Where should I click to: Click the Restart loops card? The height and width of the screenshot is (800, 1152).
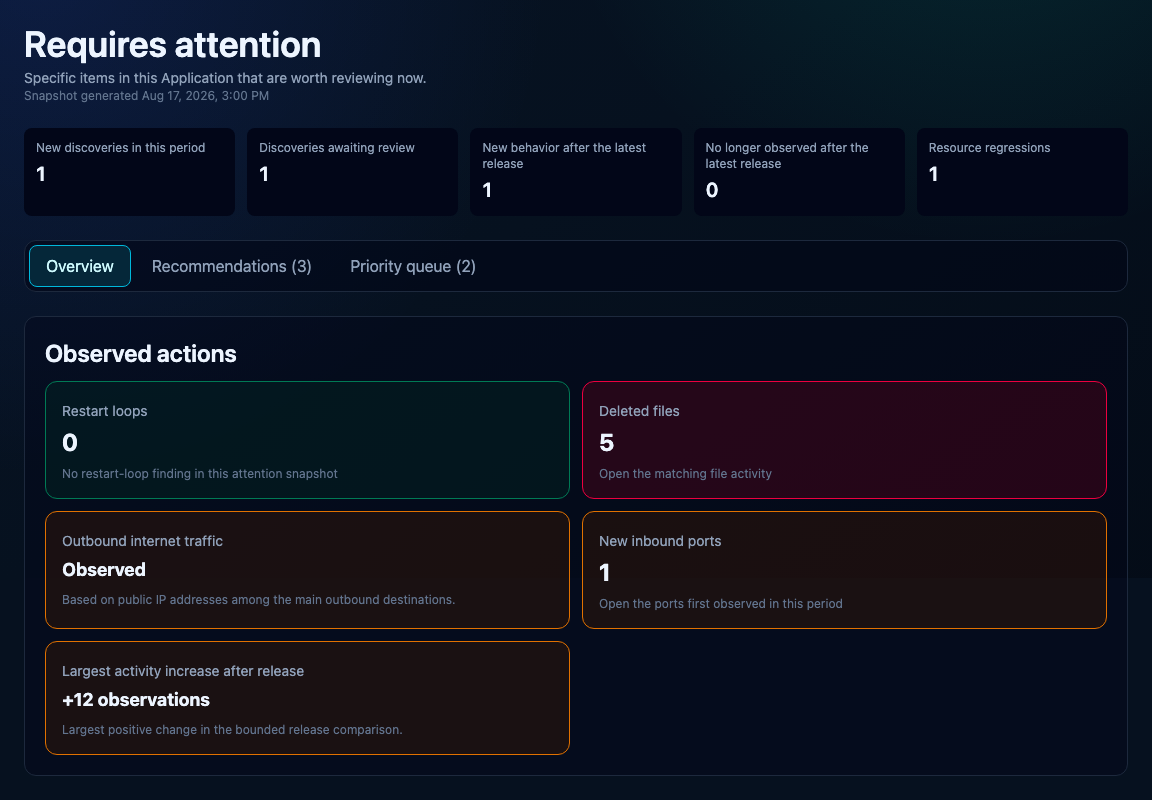click(x=307, y=440)
